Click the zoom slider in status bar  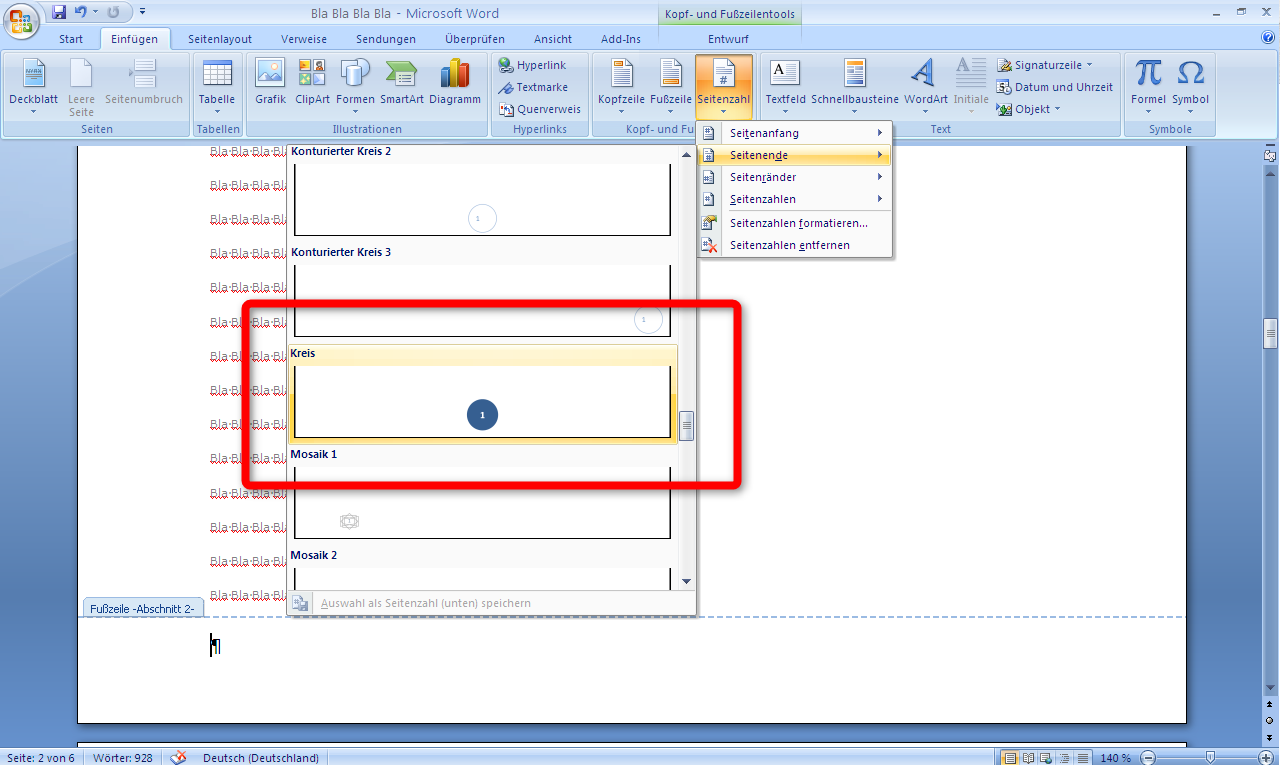(1210, 757)
